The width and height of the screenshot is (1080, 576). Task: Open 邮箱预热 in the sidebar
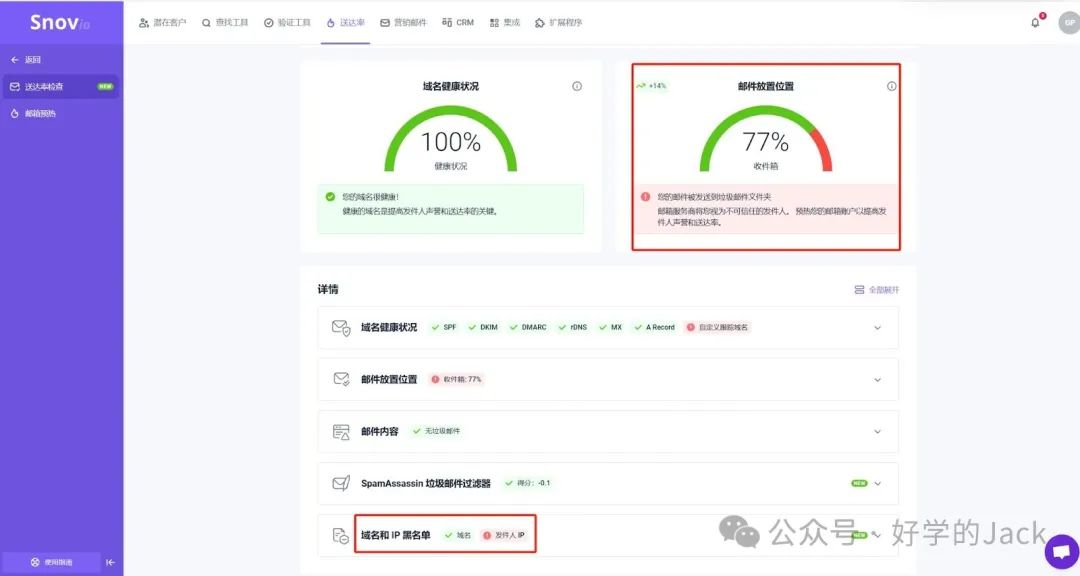(x=33, y=114)
